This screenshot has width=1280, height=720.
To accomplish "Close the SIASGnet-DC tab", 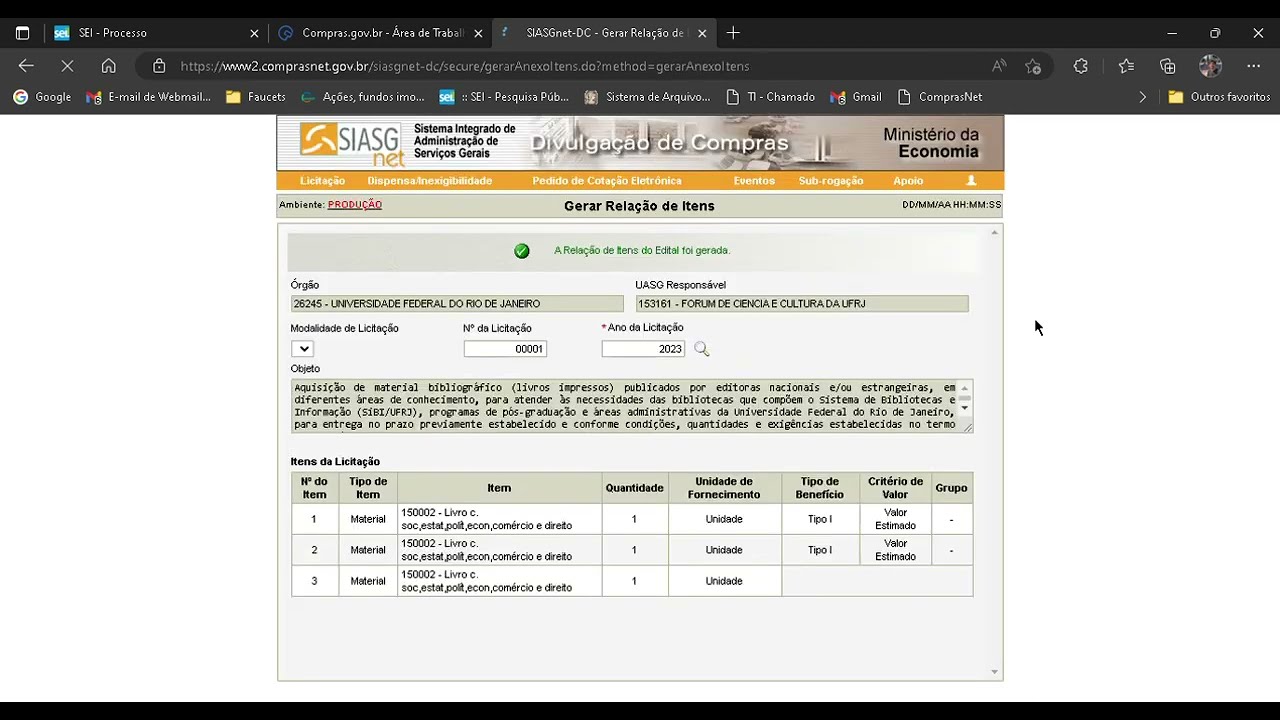I will 702,33.
